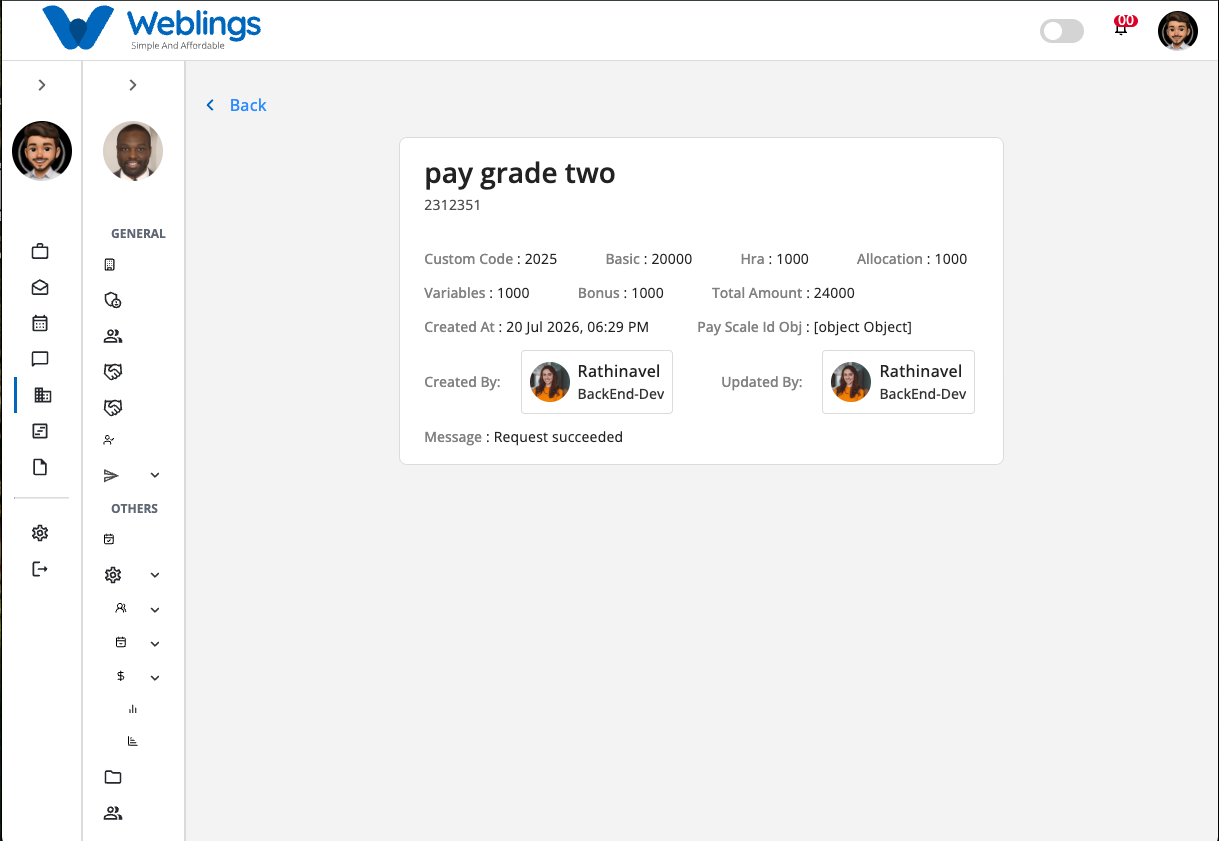Expand the chevron beside the two-users icon
1219x841 pixels.
(x=155, y=609)
